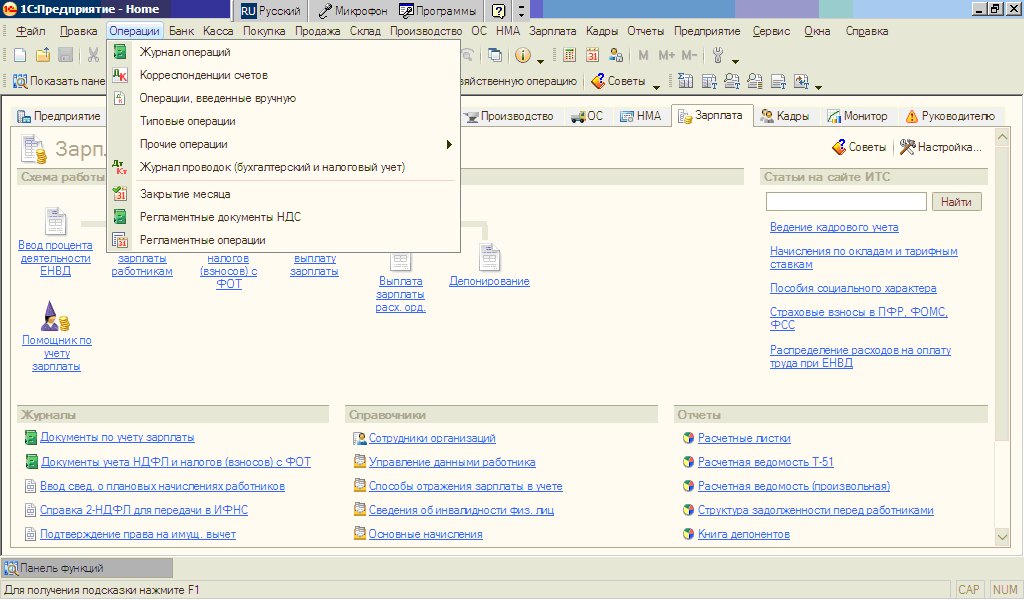1024x600 pixels.
Task: Expand dropdown arrow after toolbar Советы
Action: [656, 87]
